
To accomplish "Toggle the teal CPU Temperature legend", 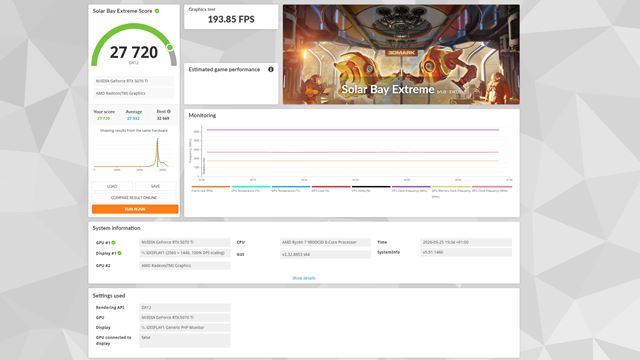I will click(251, 189).
